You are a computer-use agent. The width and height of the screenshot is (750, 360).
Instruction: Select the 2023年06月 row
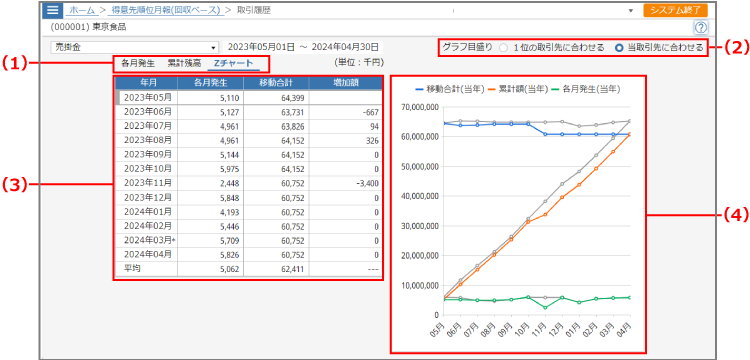[249, 112]
